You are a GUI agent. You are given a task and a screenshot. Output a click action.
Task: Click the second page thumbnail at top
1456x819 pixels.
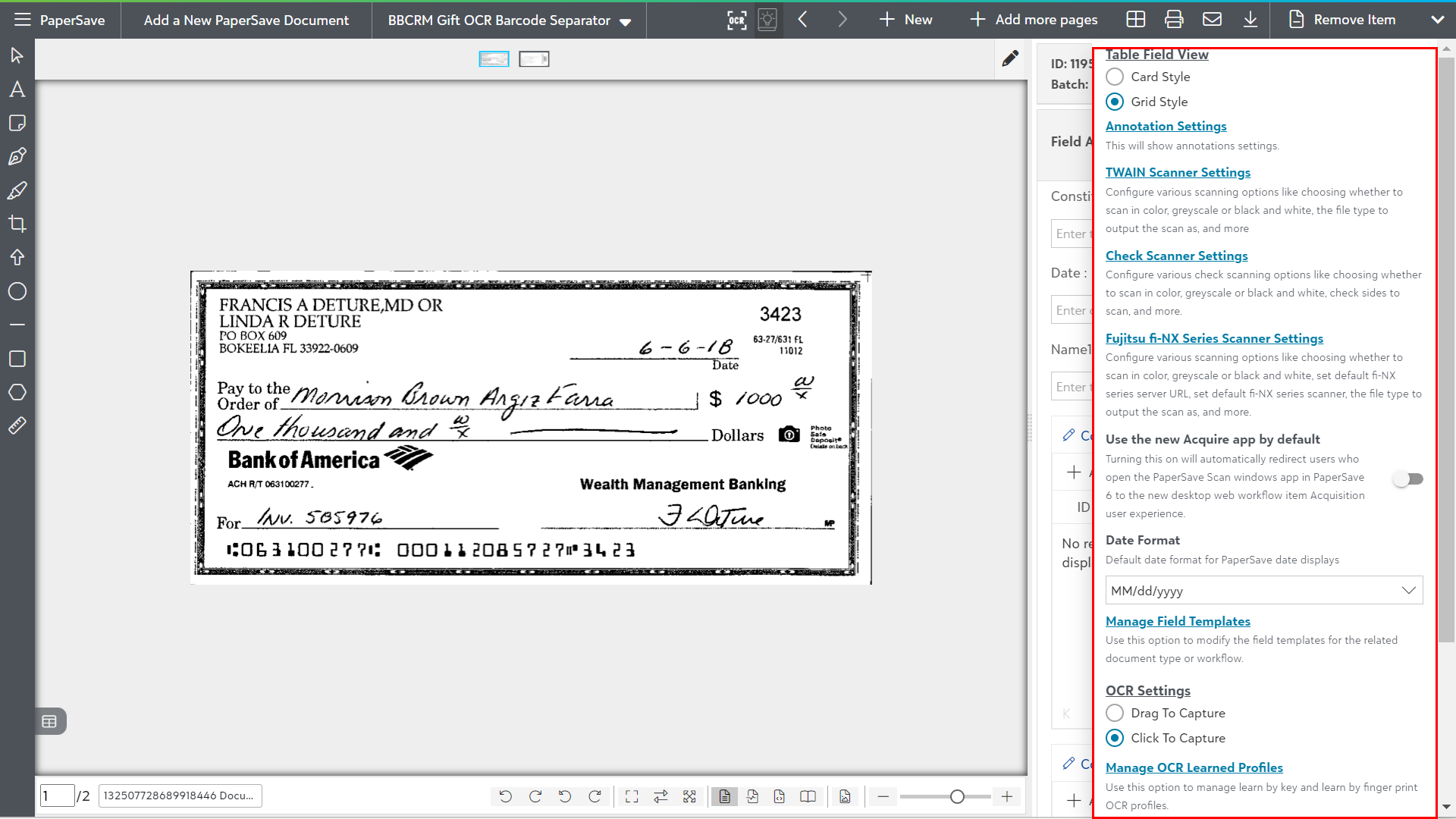pyautogui.click(x=534, y=59)
